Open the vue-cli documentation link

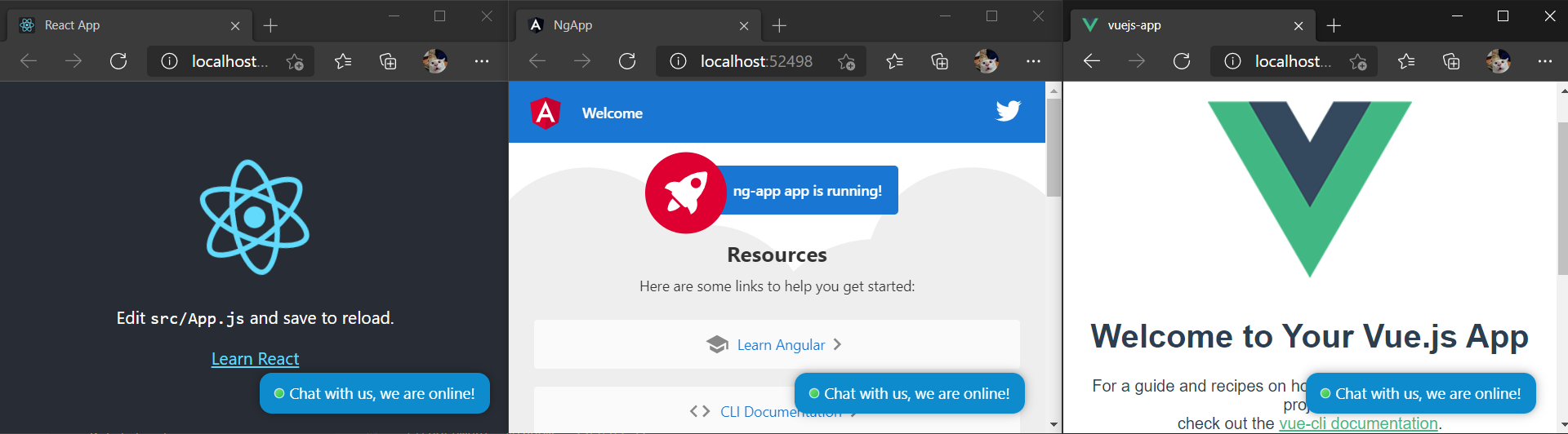pos(1358,423)
